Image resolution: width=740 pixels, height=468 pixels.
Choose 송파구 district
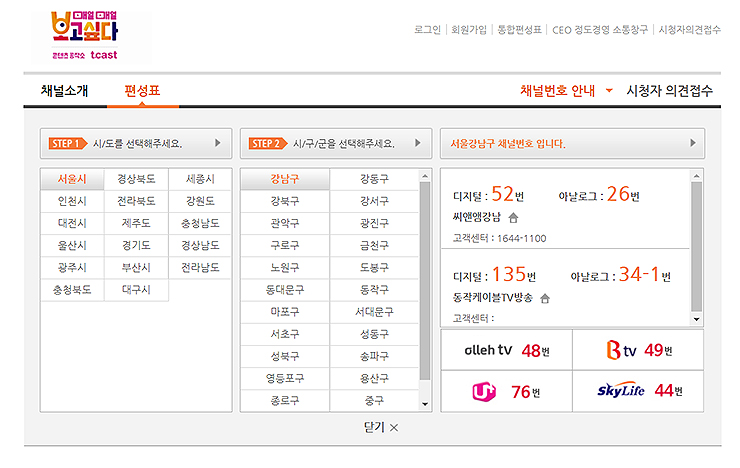pyautogui.click(x=374, y=357)
